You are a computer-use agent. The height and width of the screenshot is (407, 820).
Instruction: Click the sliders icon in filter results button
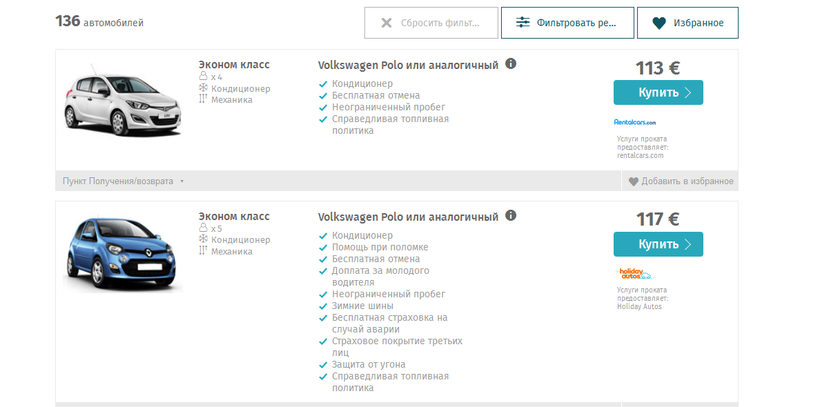click(x=522, y=22)
